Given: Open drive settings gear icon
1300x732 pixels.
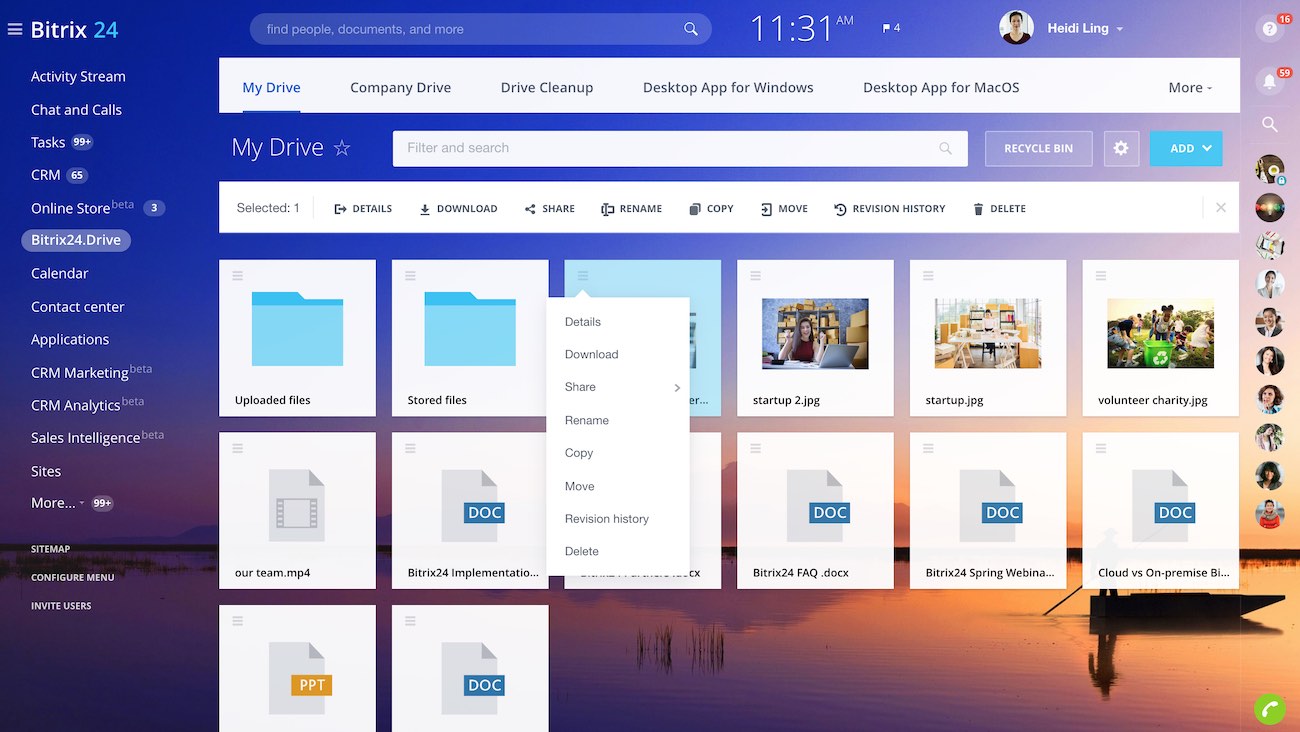Looking at the screenshot, I should point(1121,148).
